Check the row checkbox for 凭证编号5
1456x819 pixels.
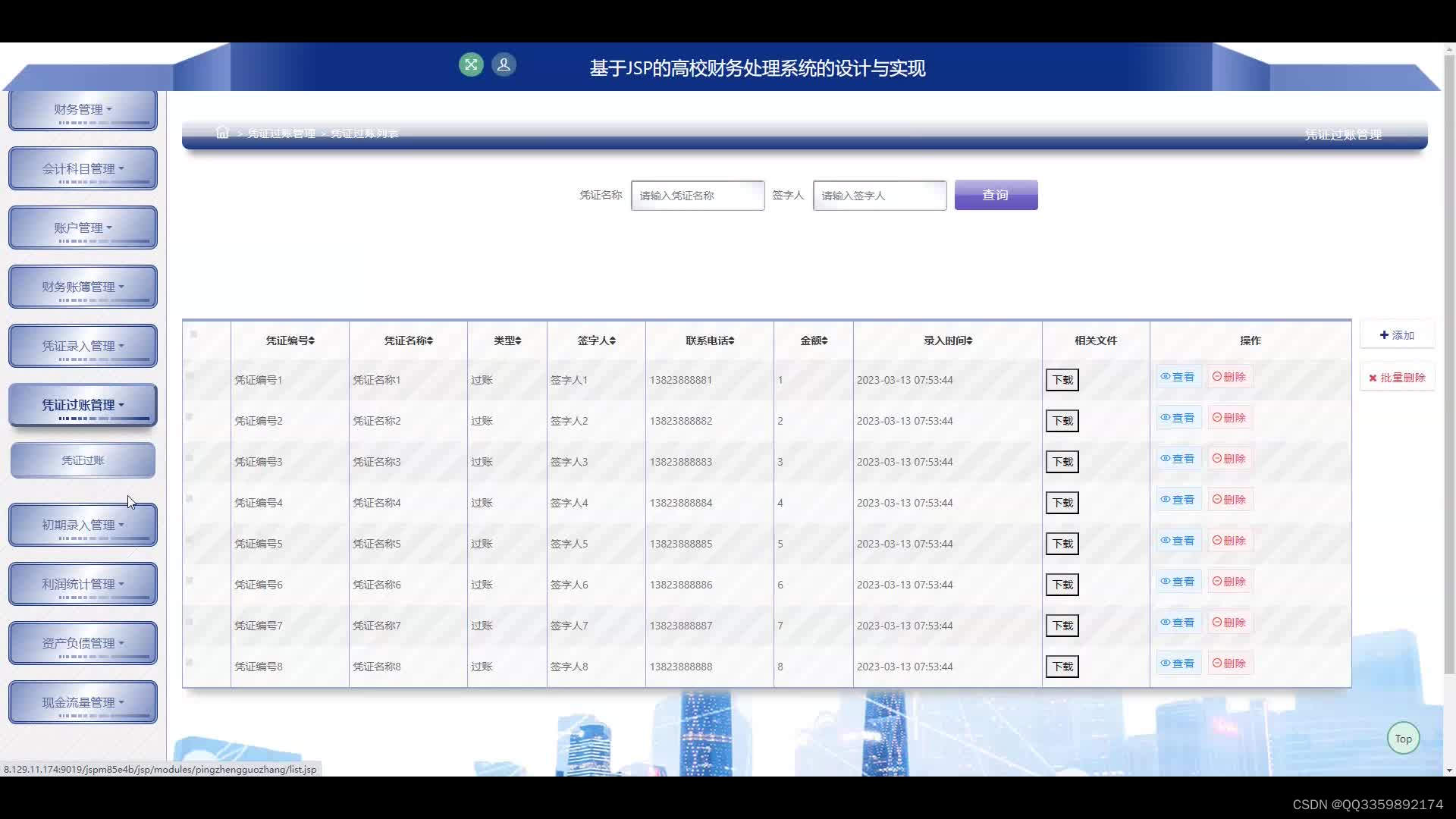pos(190,539)
